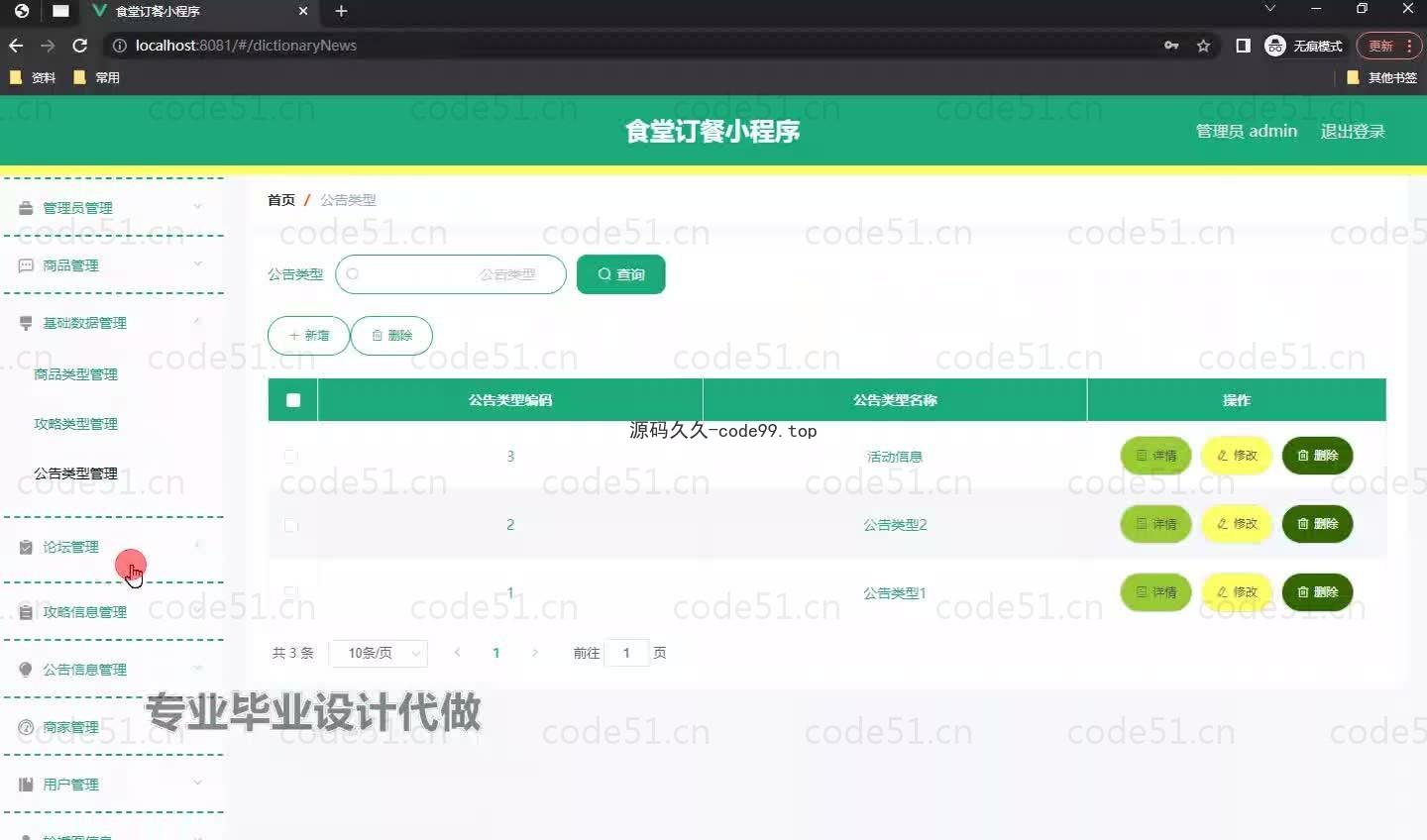Click the 公告信息管理 bulb icon
The width and height of the screenshot is (1427, 840).
coord(26,670)
